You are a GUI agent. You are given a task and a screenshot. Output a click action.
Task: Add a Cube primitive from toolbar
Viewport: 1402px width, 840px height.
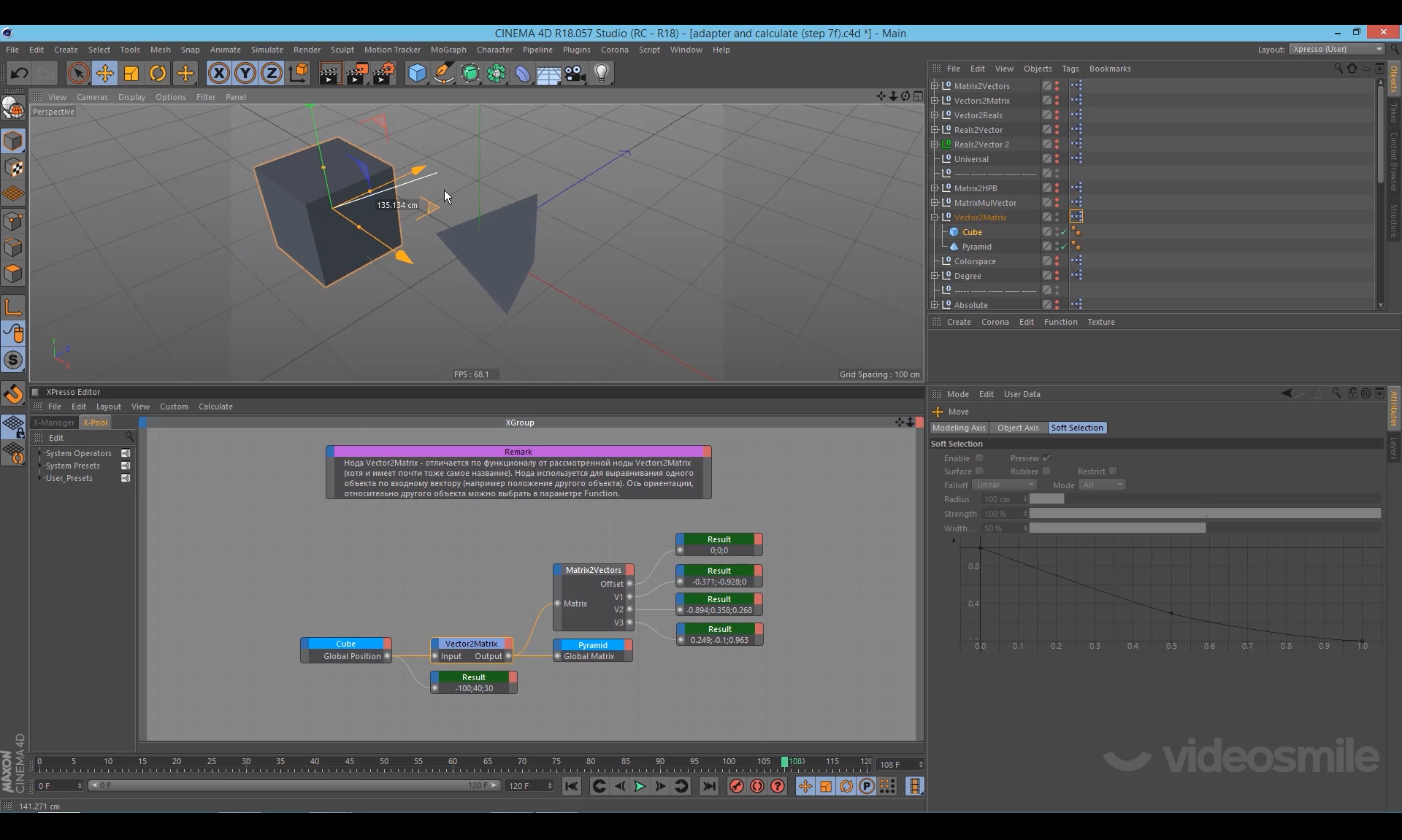[x=417, y=73]
